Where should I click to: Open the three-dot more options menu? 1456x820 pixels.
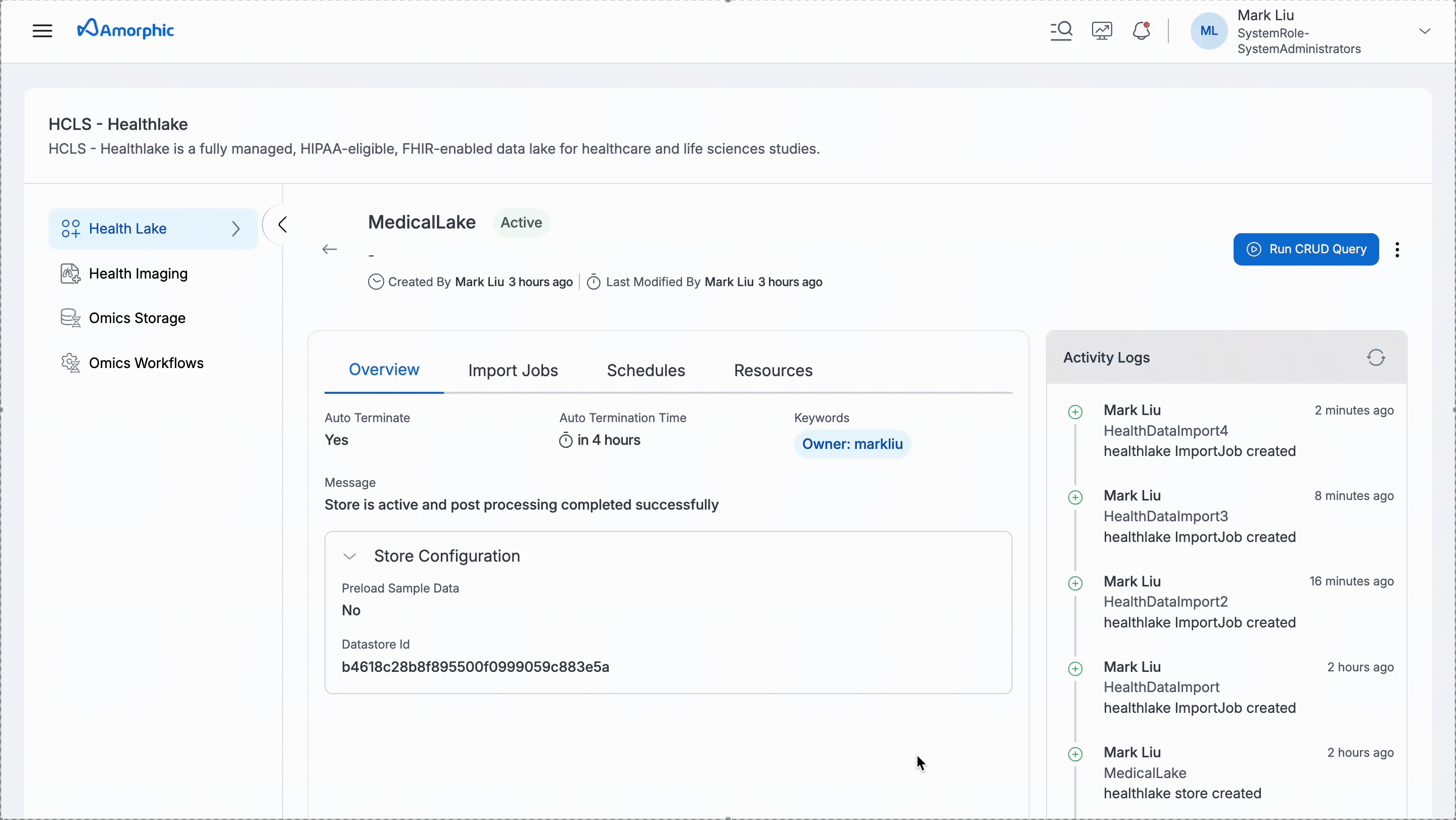(1397, 249)
